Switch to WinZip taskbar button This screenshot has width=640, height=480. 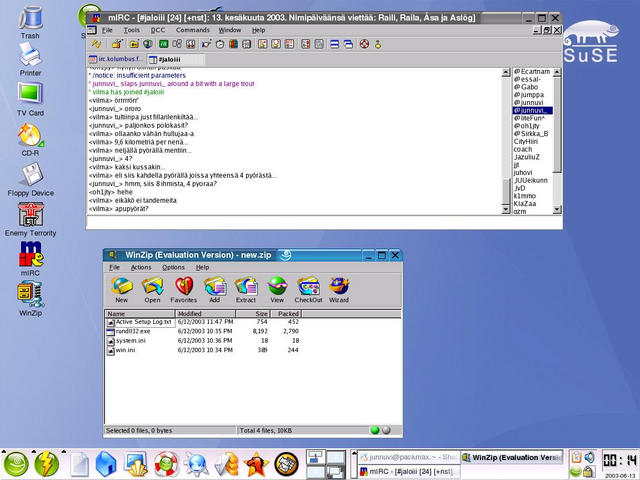point(512,458)
